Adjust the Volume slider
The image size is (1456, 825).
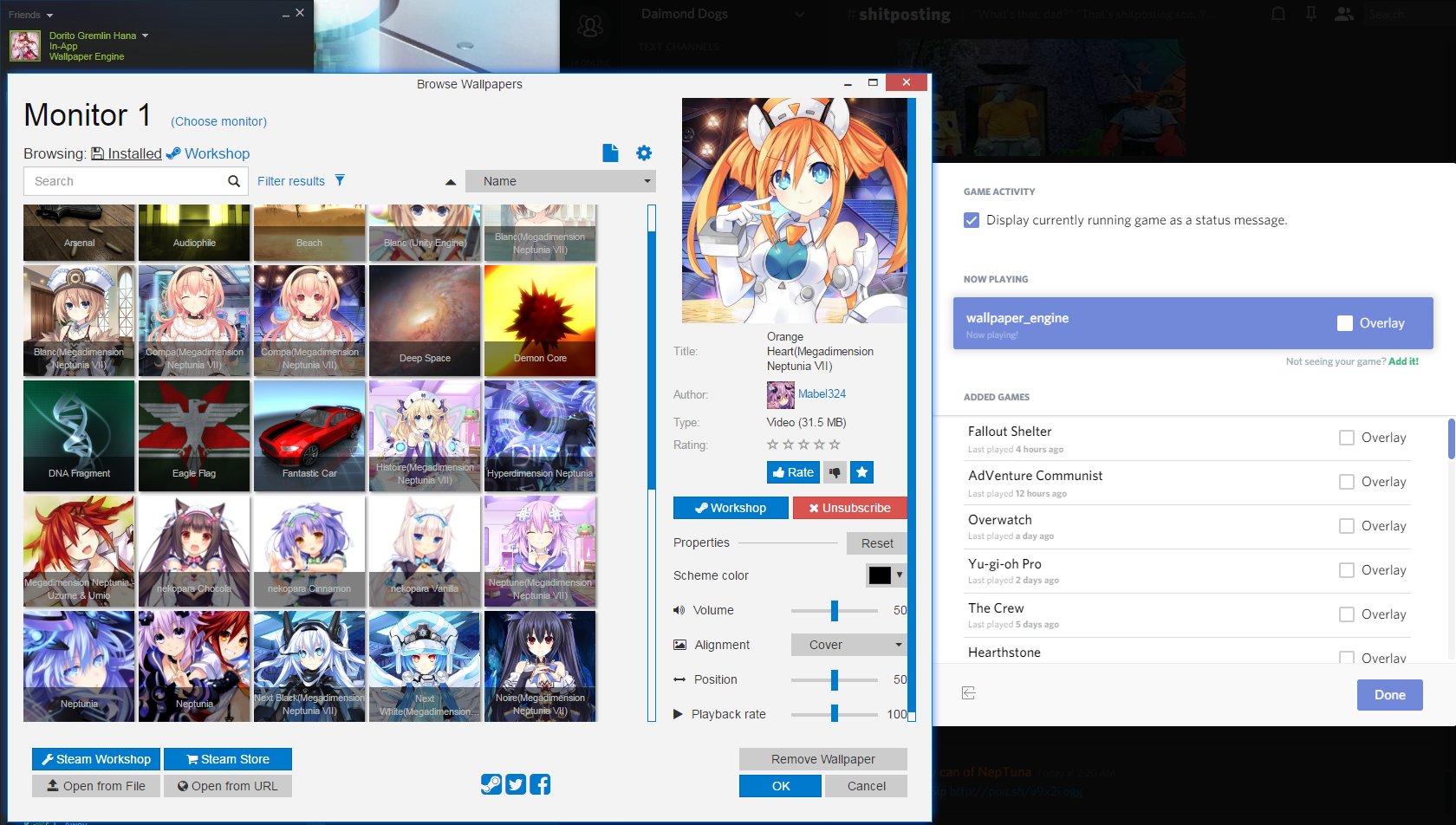click(835, 610)
